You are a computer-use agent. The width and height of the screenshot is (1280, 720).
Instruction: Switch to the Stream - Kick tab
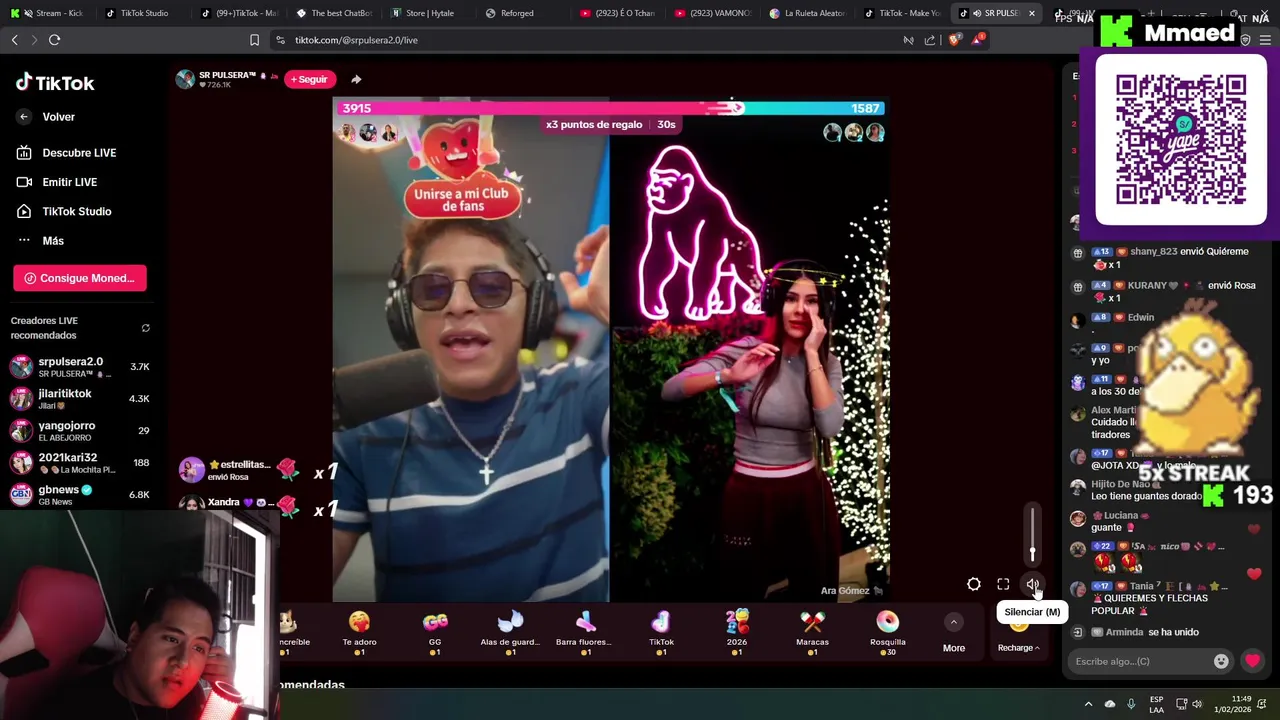point(52,13)
